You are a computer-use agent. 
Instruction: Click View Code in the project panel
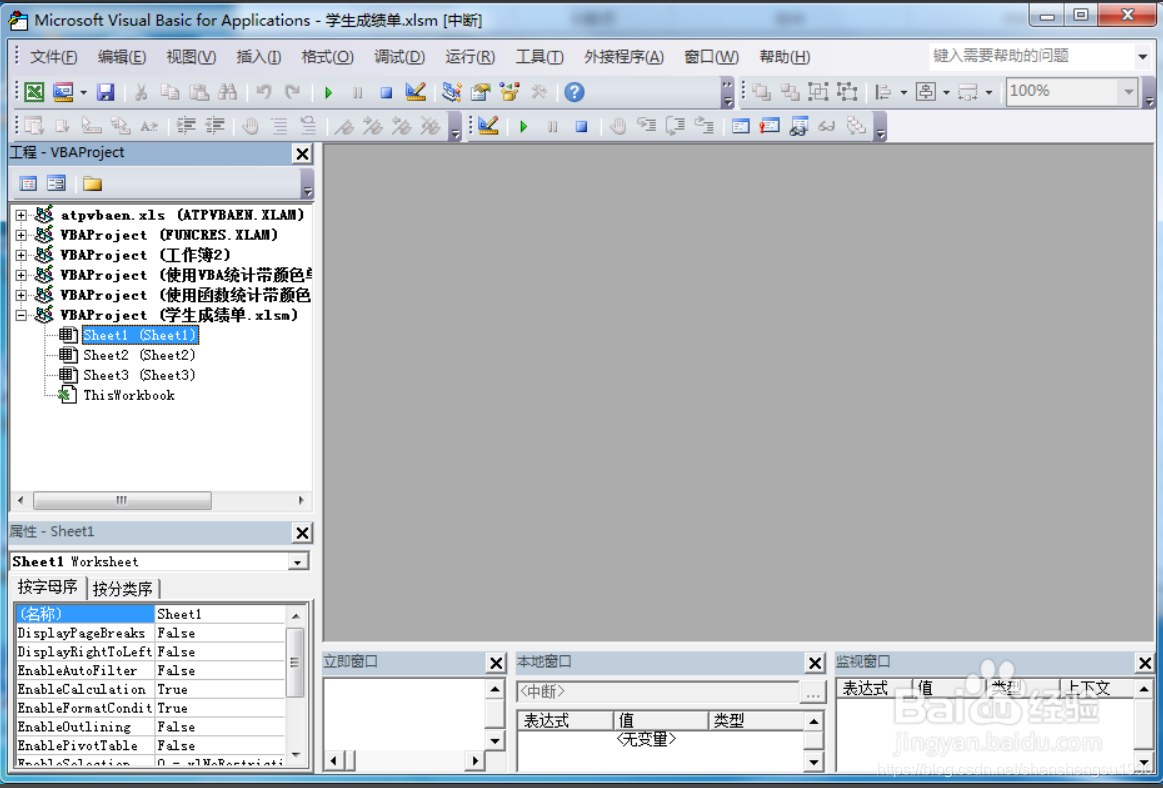(x=28, y=183)
